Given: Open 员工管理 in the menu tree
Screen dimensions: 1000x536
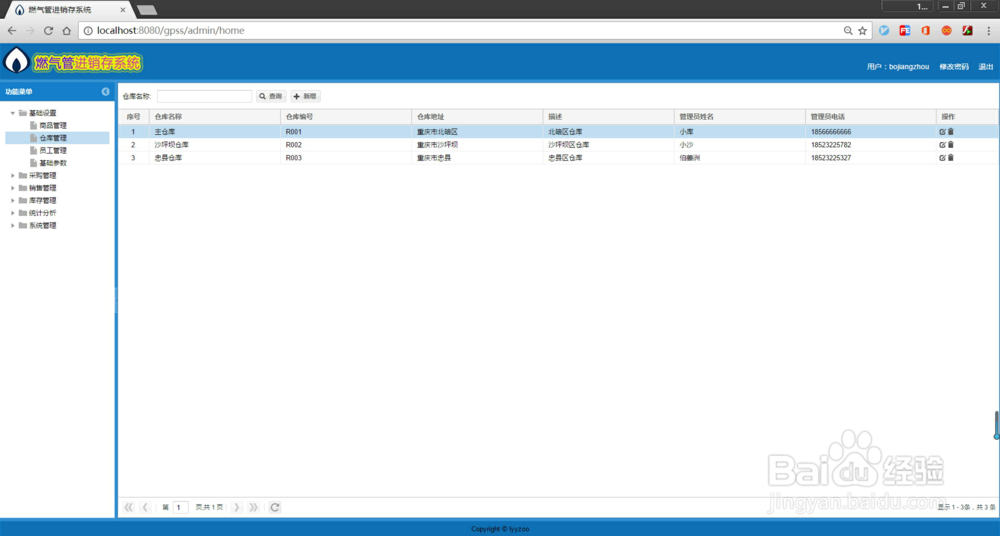Looking at the screenshot, I should [x=53, y=151].
